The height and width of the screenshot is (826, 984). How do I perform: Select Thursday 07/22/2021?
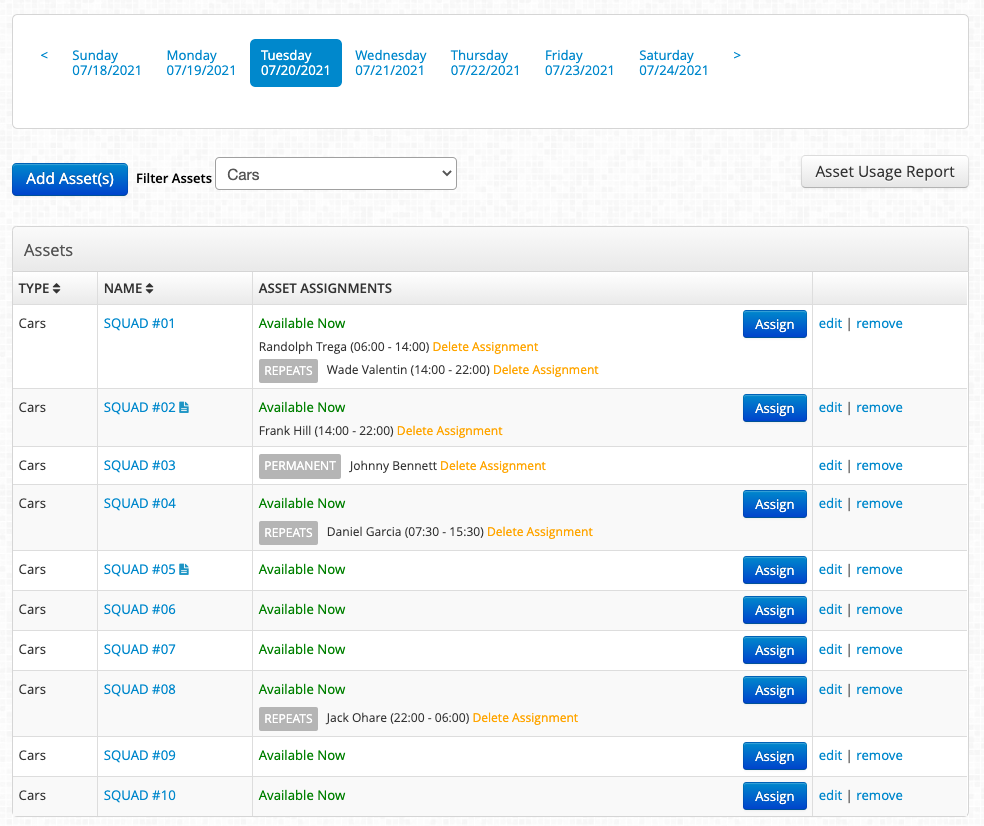(x=485, y=63)
